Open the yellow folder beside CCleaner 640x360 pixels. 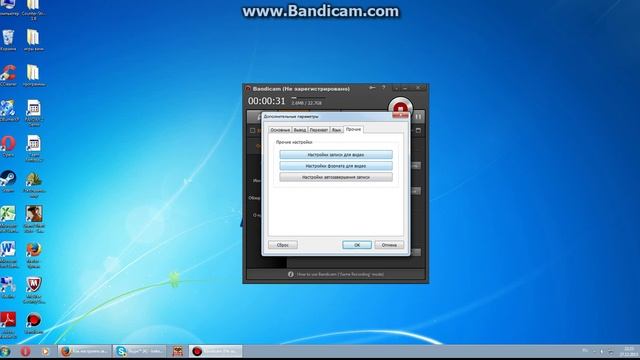click(x=33, y=76)
